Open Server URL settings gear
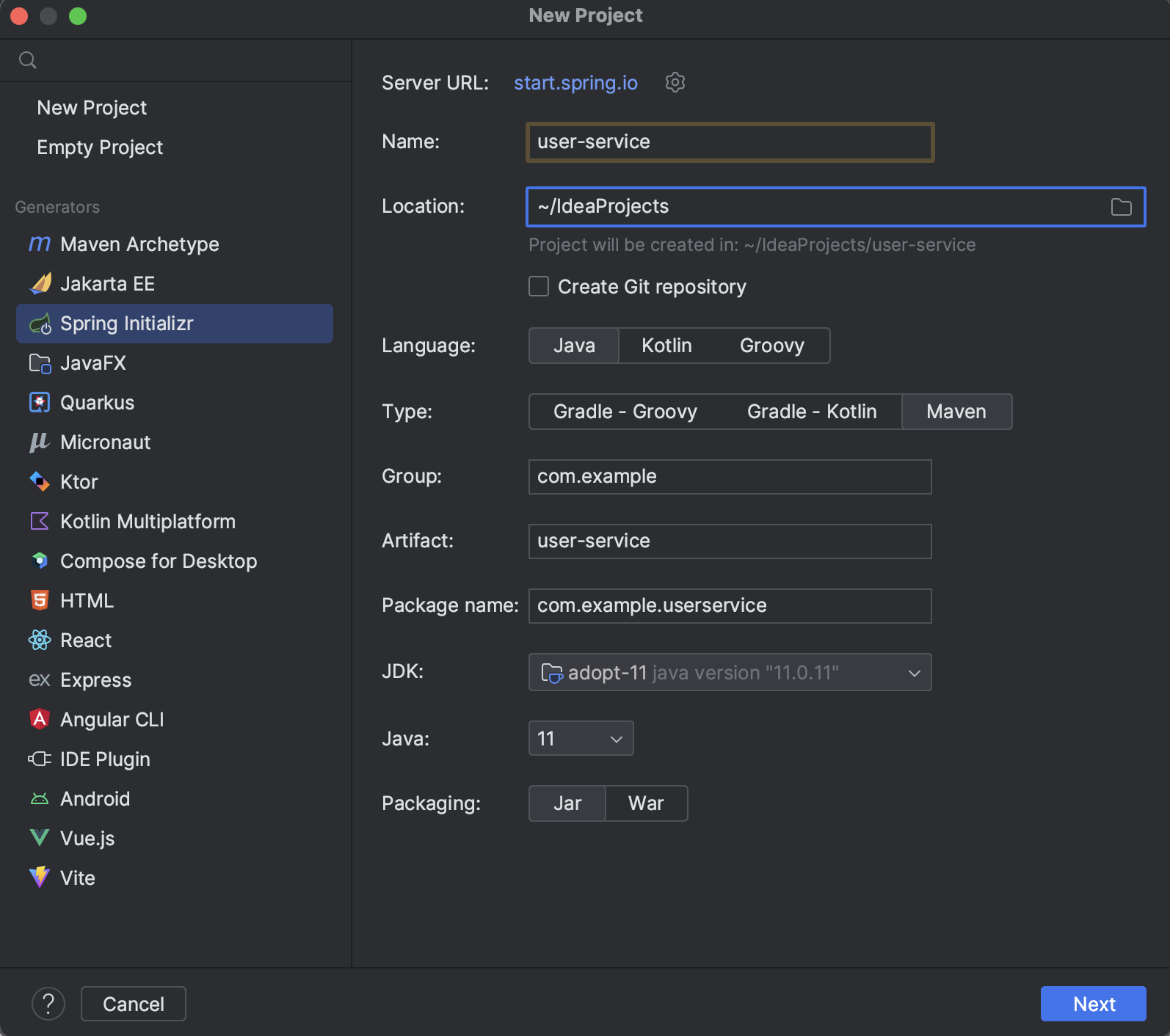Viewport: 1170px width, 1036px height. point(675,82)
